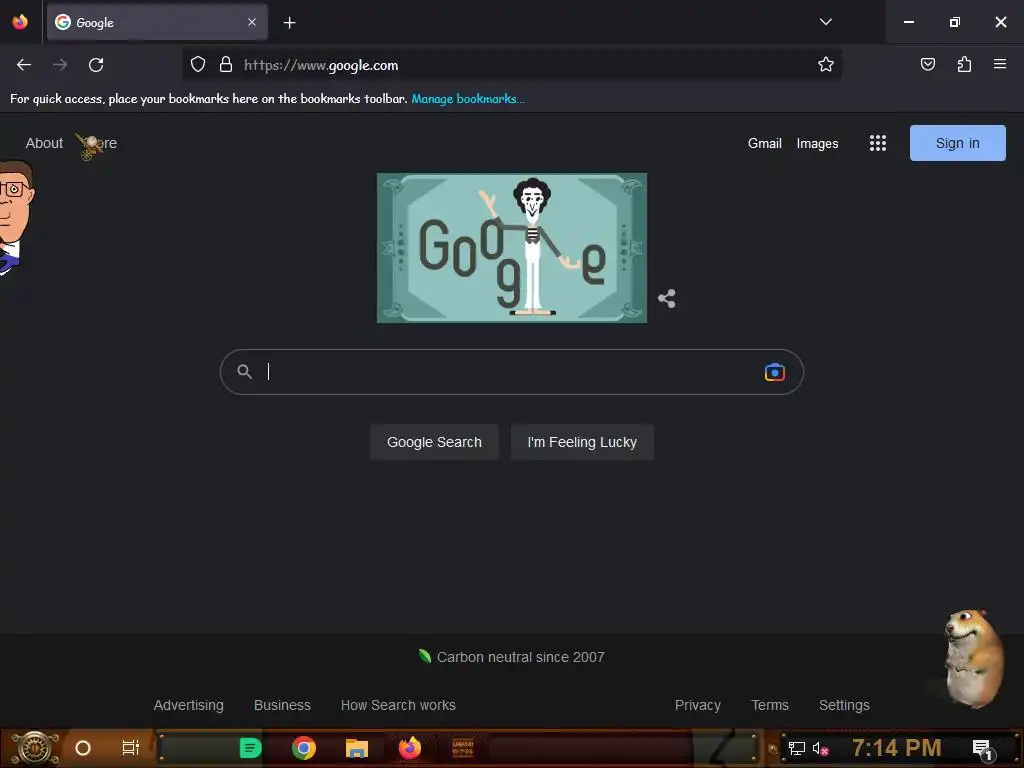The image size is (1024, 768).
Task: Open network status tray icon
Action: tap(797, 748)
